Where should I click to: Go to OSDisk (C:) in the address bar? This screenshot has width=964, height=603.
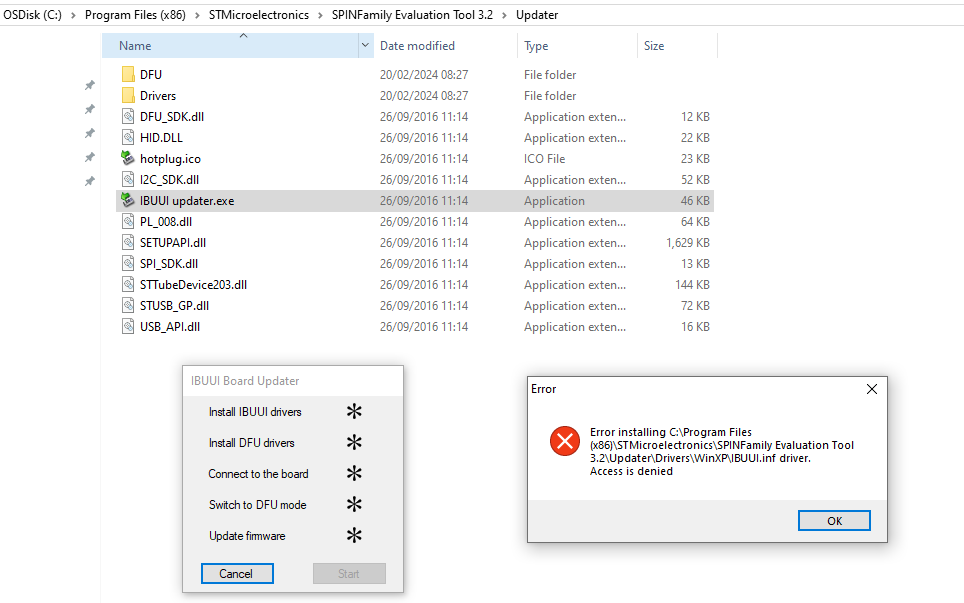click(33, 15)
